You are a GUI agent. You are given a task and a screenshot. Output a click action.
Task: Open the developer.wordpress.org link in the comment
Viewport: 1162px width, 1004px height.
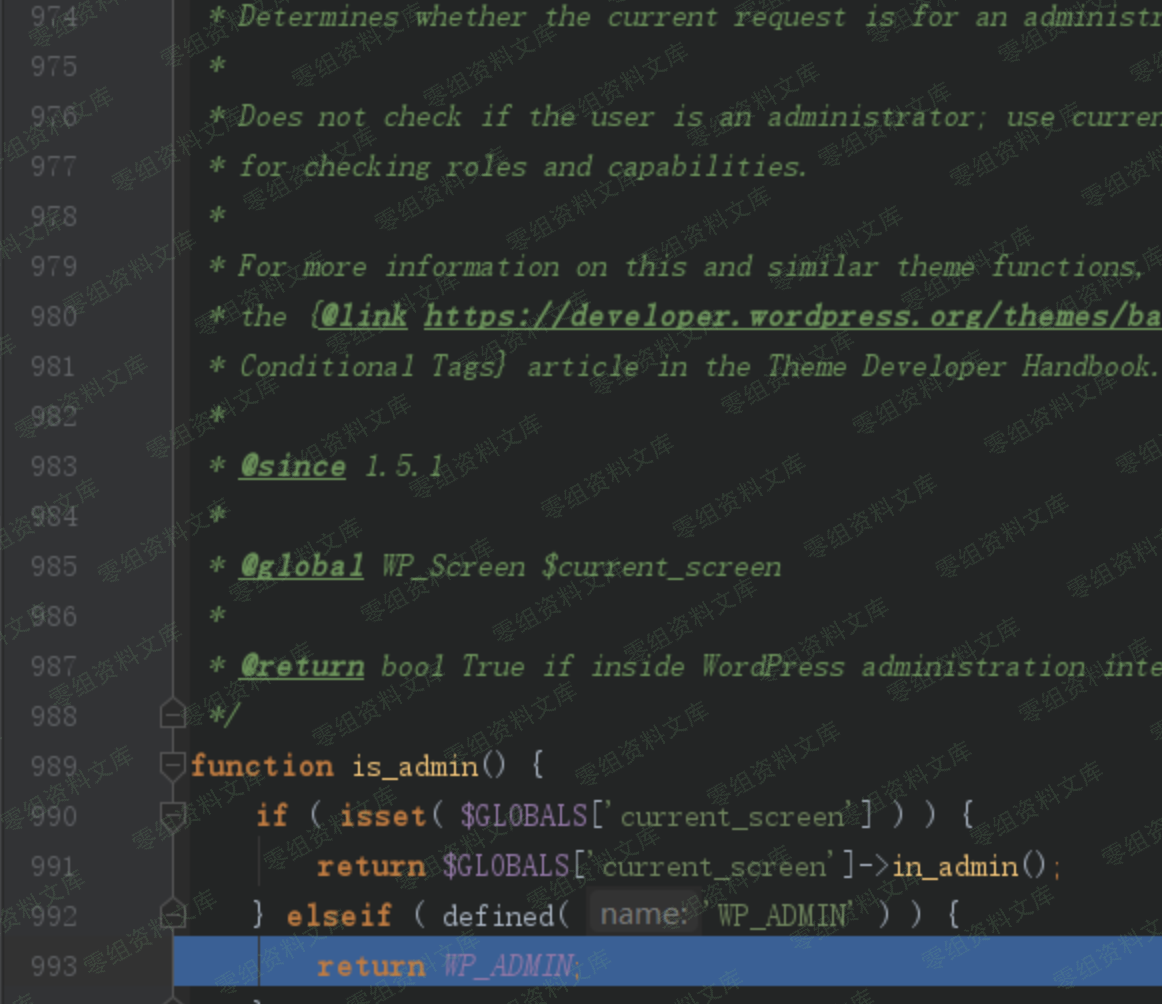(792, 317)
